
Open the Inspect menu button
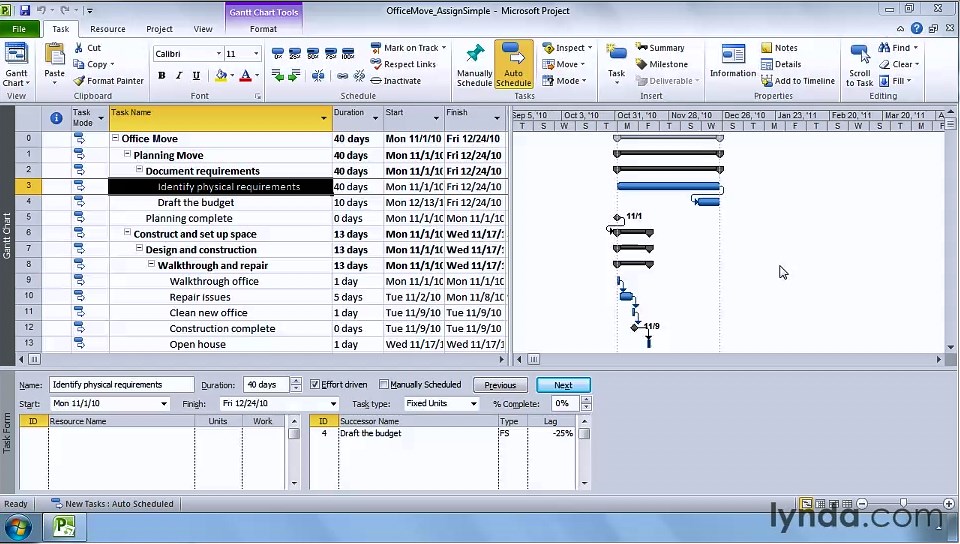(x=568, y=48)
